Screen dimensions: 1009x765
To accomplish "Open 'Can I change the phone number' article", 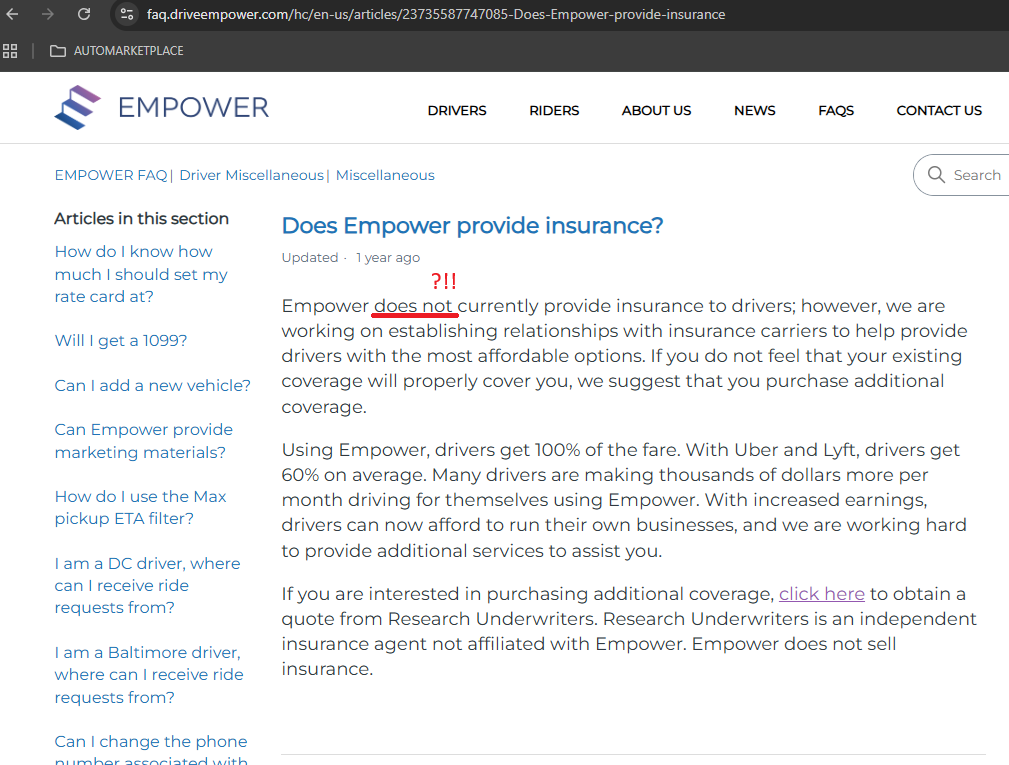I will (151, 749).
